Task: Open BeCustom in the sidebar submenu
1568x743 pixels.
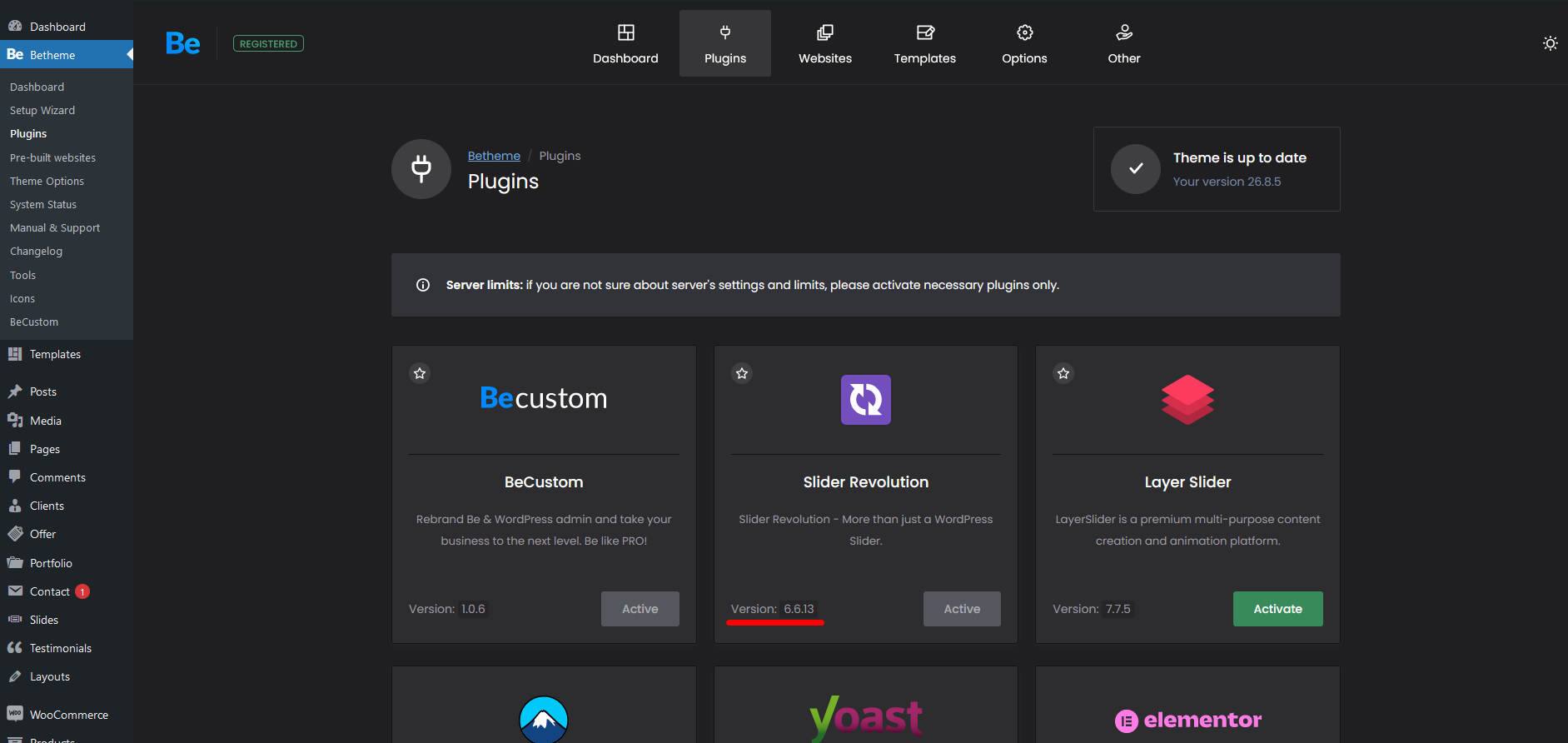Action: tap(34, 322)
